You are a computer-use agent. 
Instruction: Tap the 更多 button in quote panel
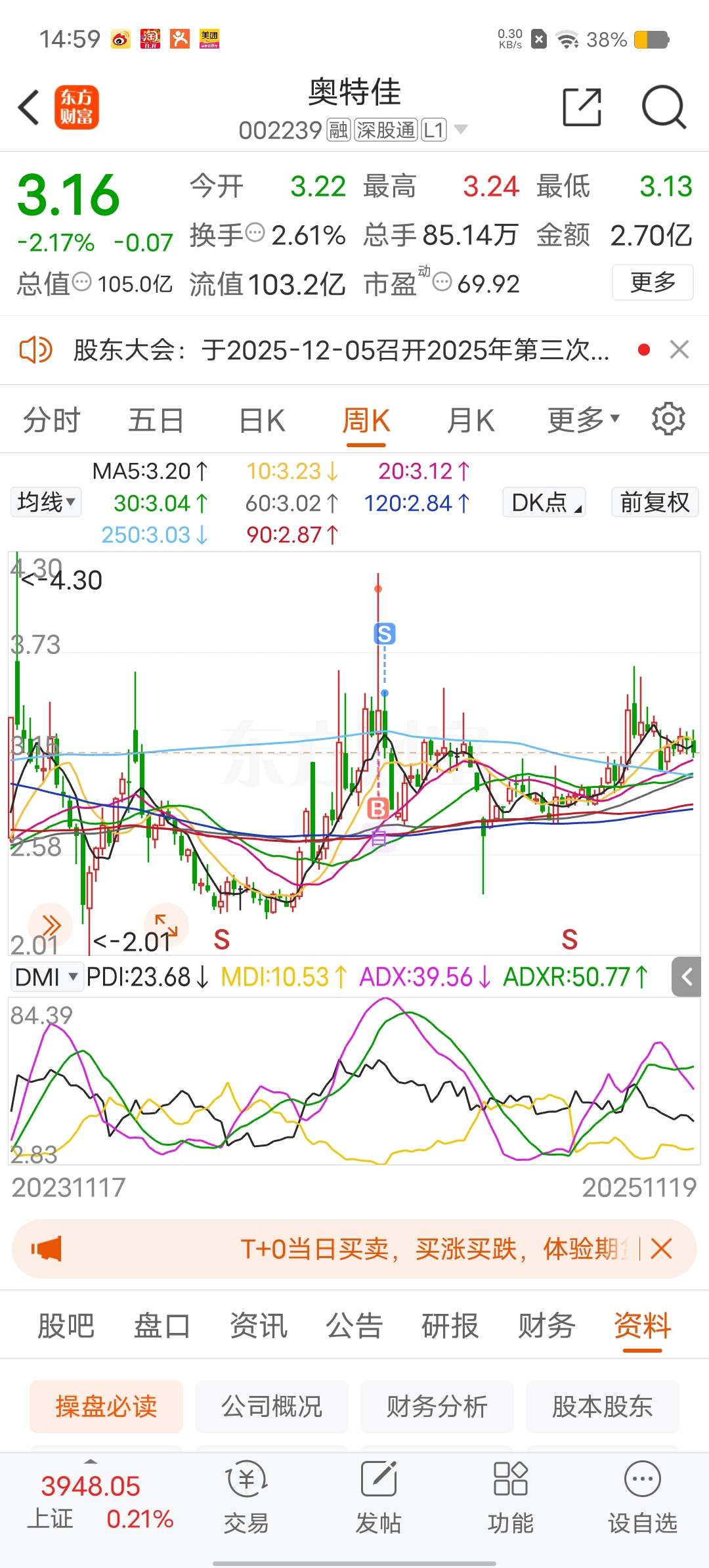(653, 282)
